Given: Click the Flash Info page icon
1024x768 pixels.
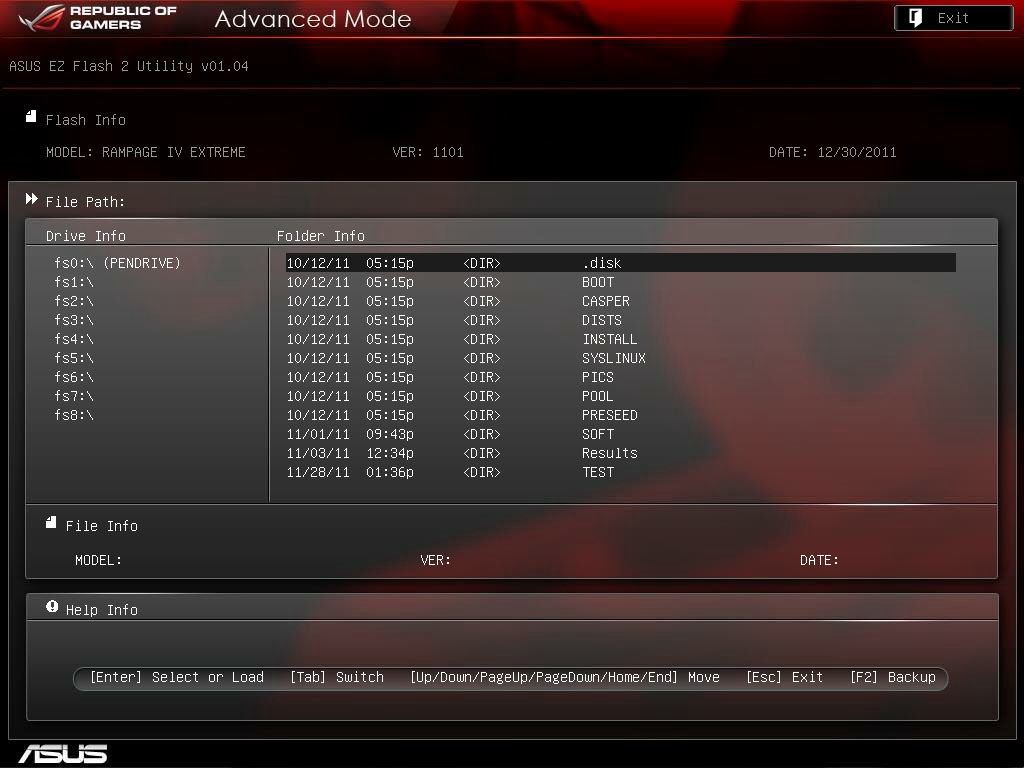Looking at the screenshot, I should pos(31,116).
